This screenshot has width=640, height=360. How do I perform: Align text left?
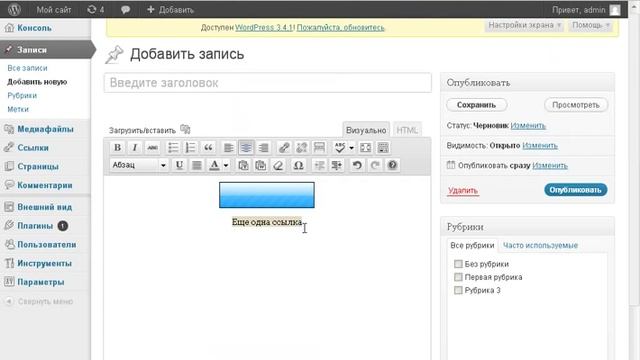click(229, 147)
